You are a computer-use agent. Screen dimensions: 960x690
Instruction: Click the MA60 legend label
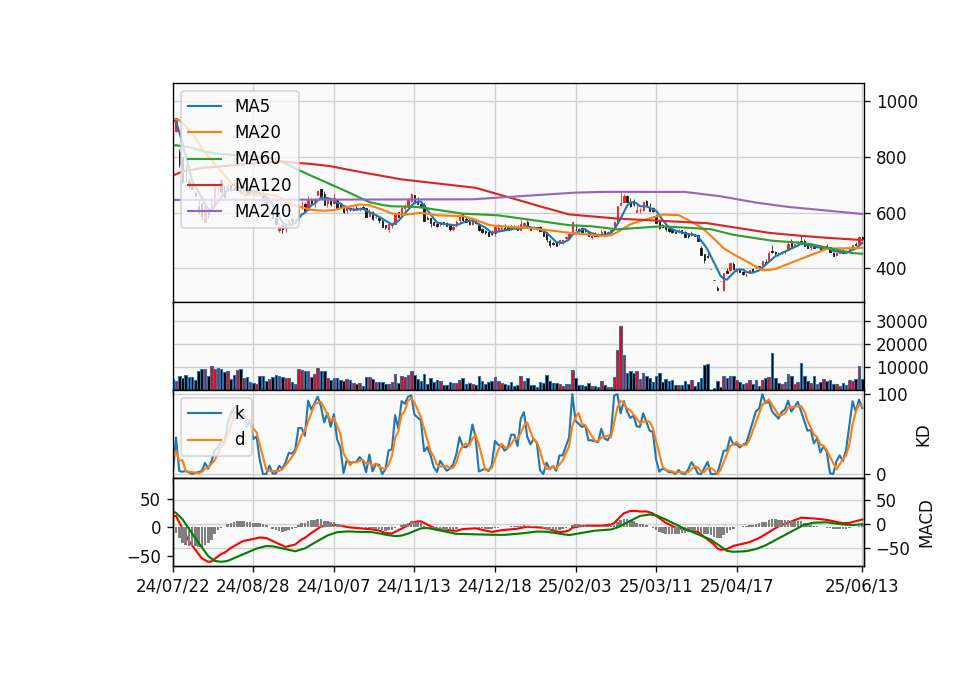pos(258,158)
